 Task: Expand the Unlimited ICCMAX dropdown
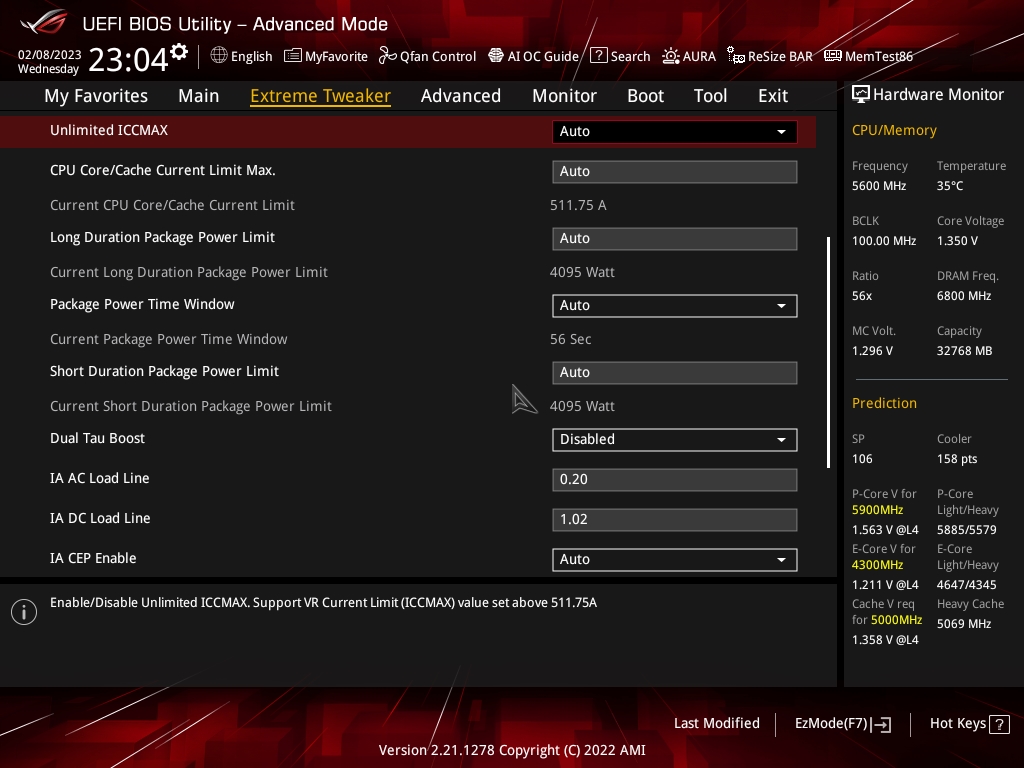pyautogui.click(x=674, y=131)
